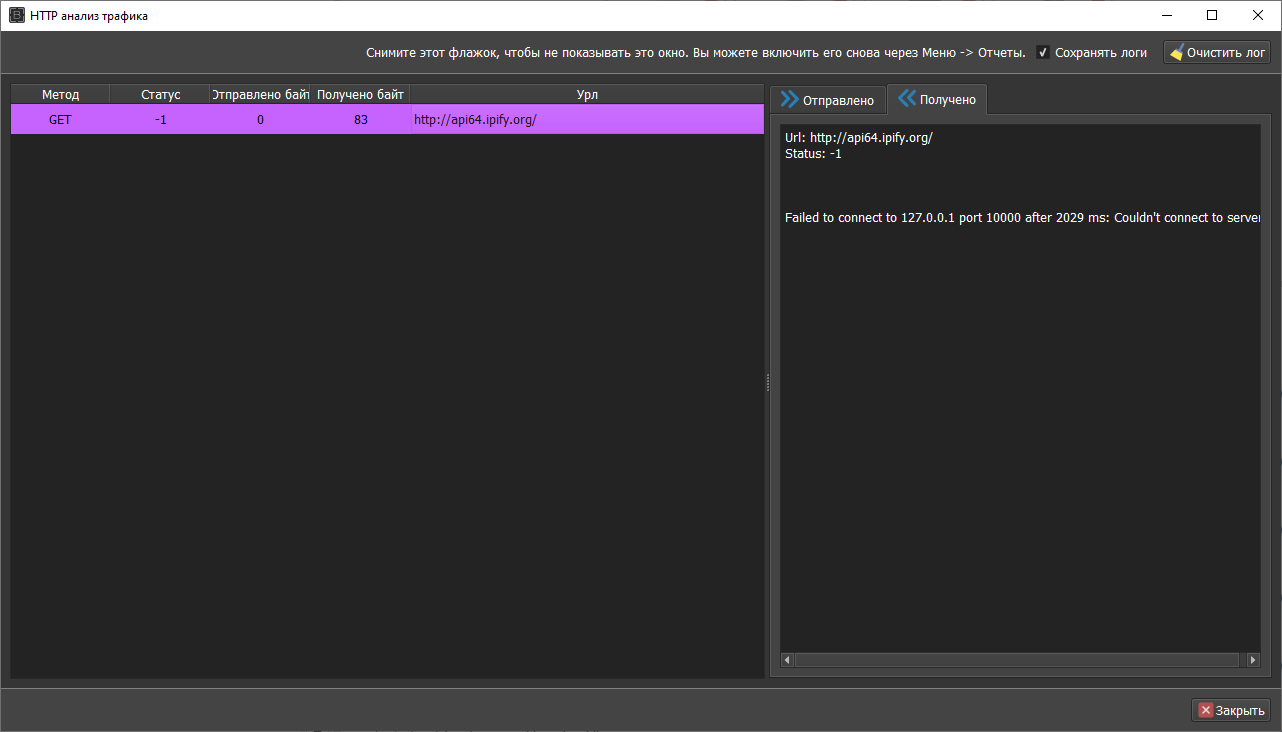Toggle the Сохранять логи checkbox

(x=1043, y=53)
